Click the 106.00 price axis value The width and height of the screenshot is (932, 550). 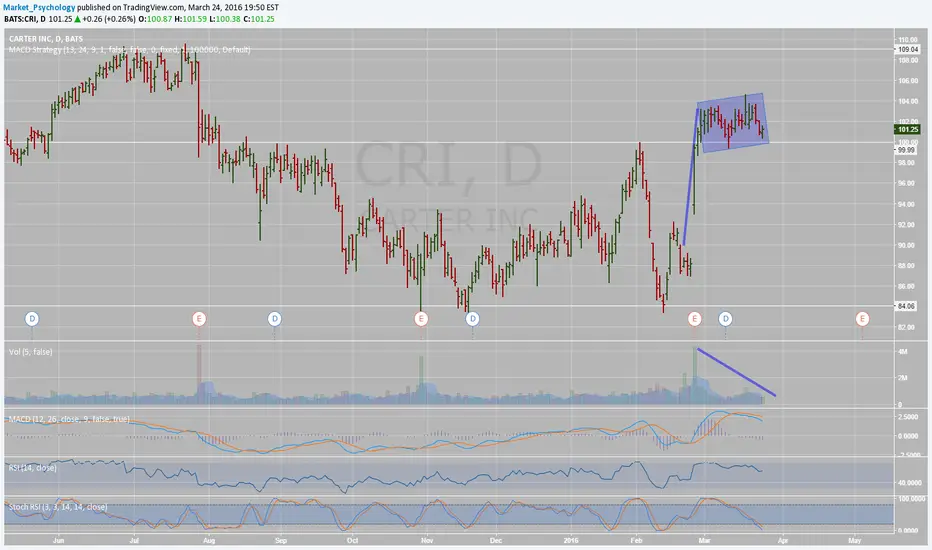coord(908,81)
